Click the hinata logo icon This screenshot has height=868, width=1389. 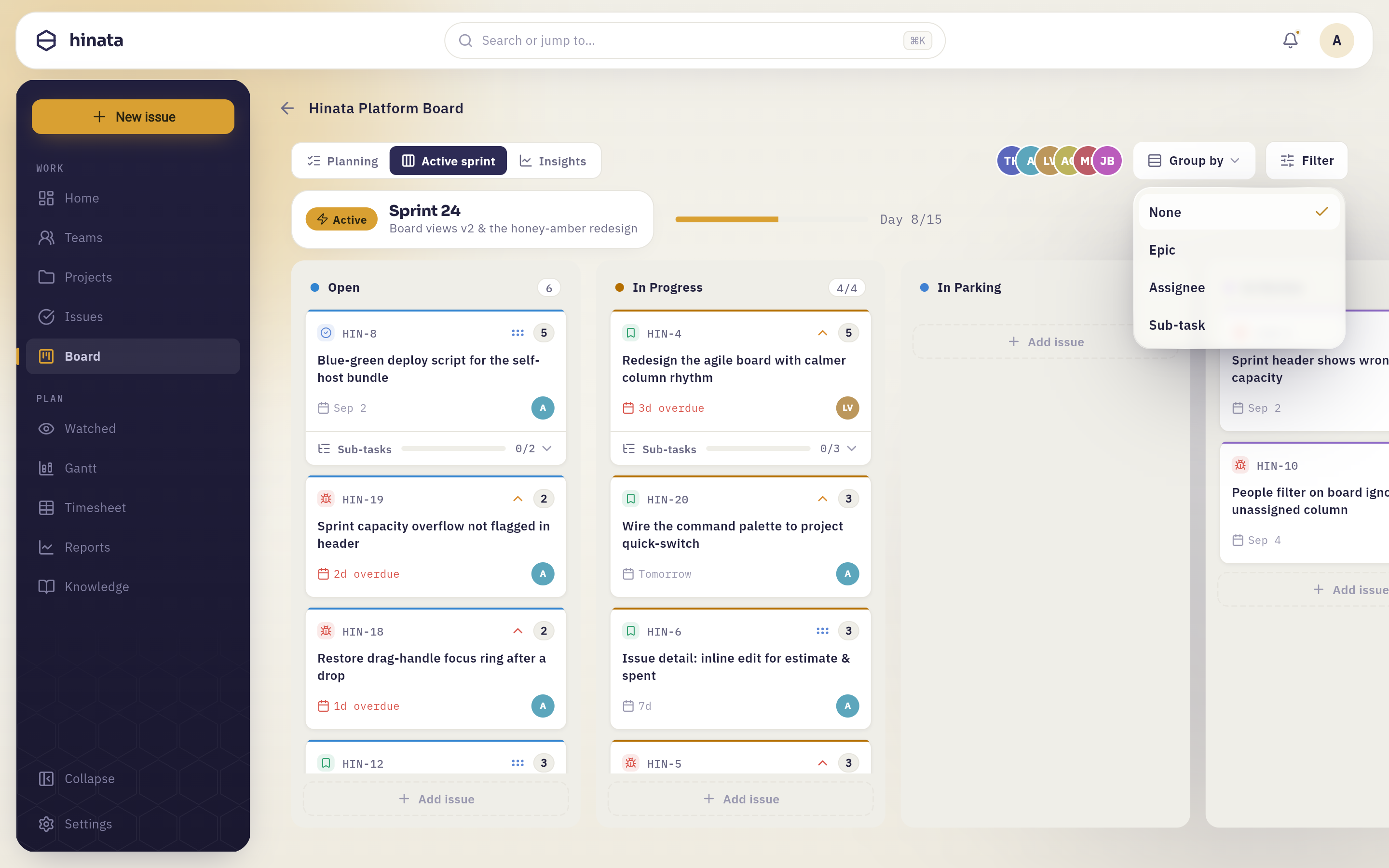pyautogui.click(x=46, y=40)
